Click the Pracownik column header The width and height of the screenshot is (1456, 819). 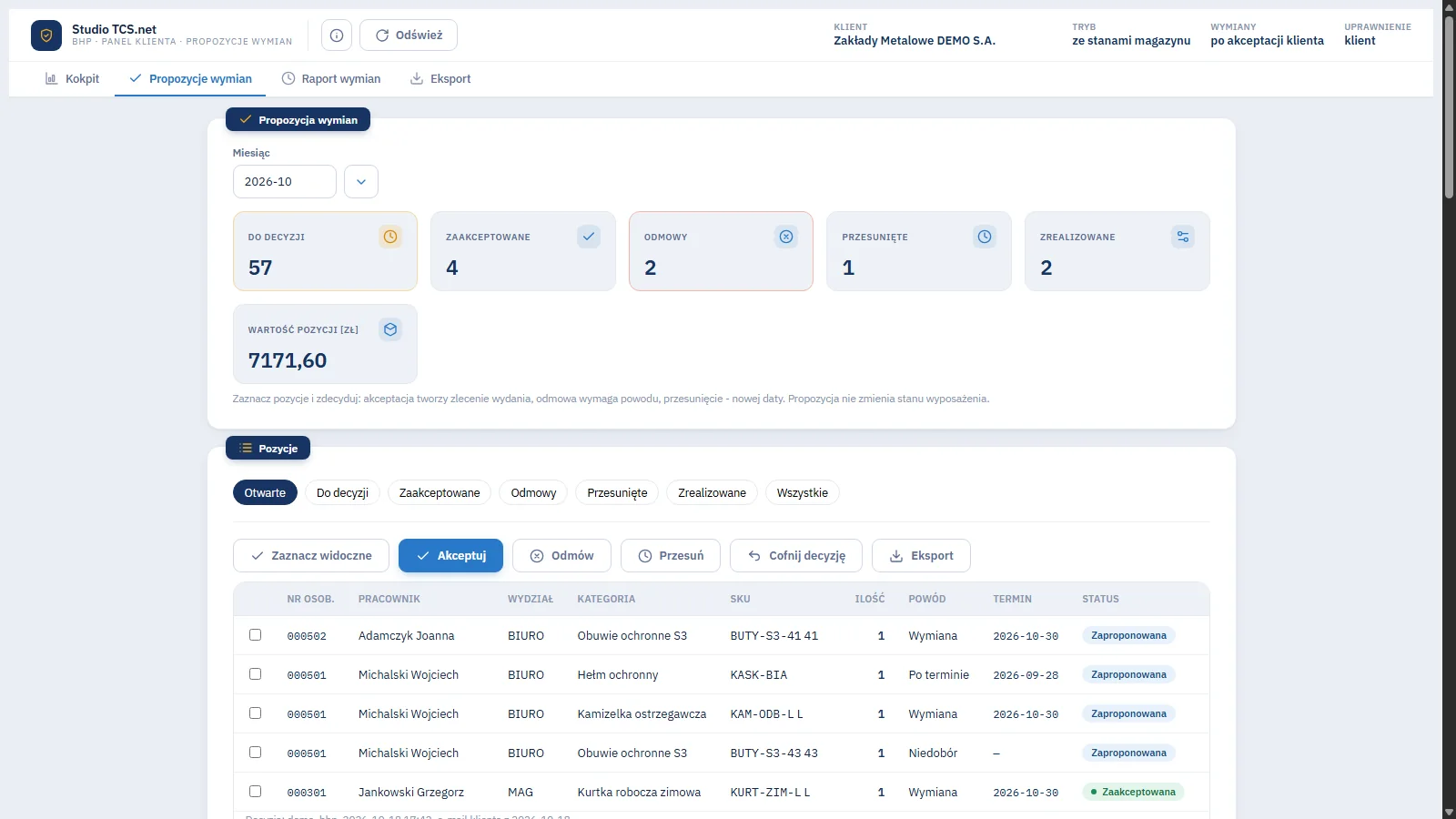coord(389,599)
